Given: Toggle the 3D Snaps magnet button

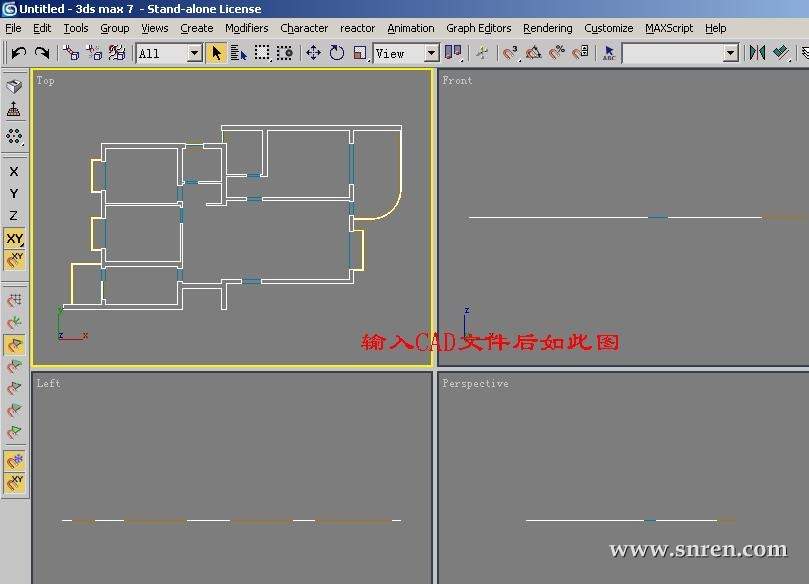Looking at the screenshot, I should point(510,53).
